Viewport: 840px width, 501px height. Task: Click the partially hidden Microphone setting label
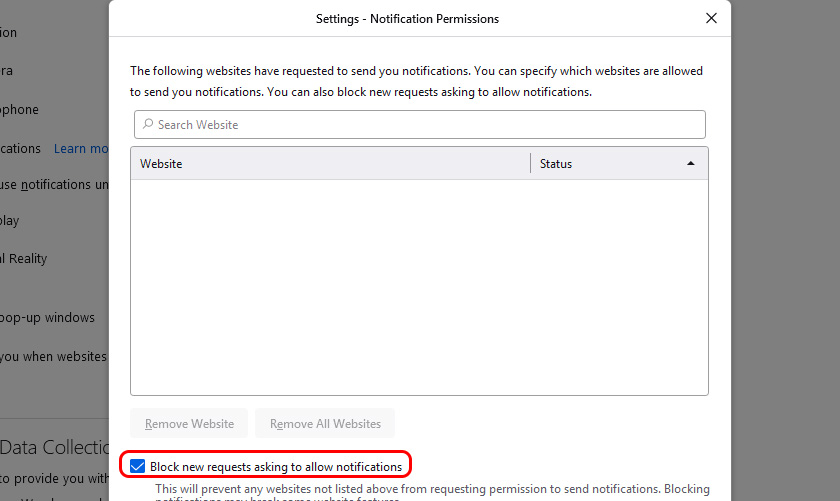[20, 110]
